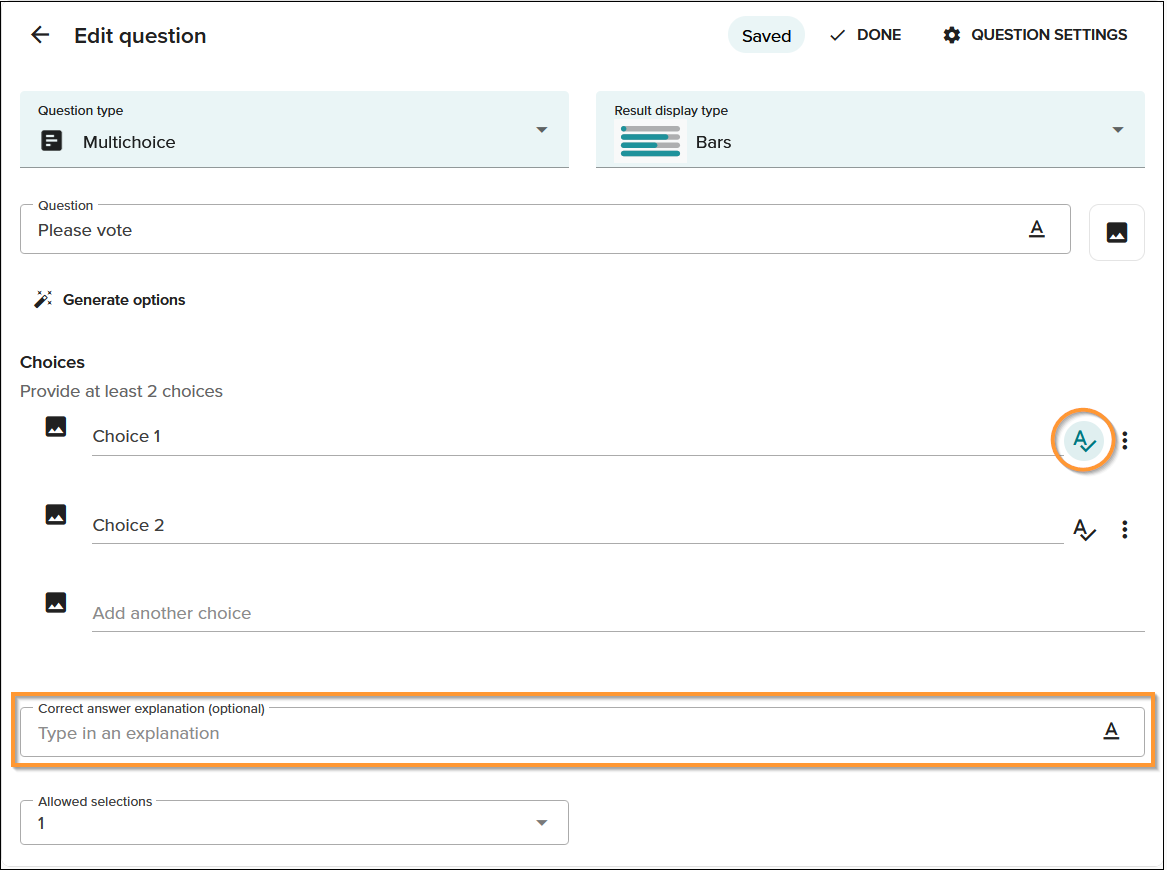Click the Bars result display thumbnail

(650, 141)
